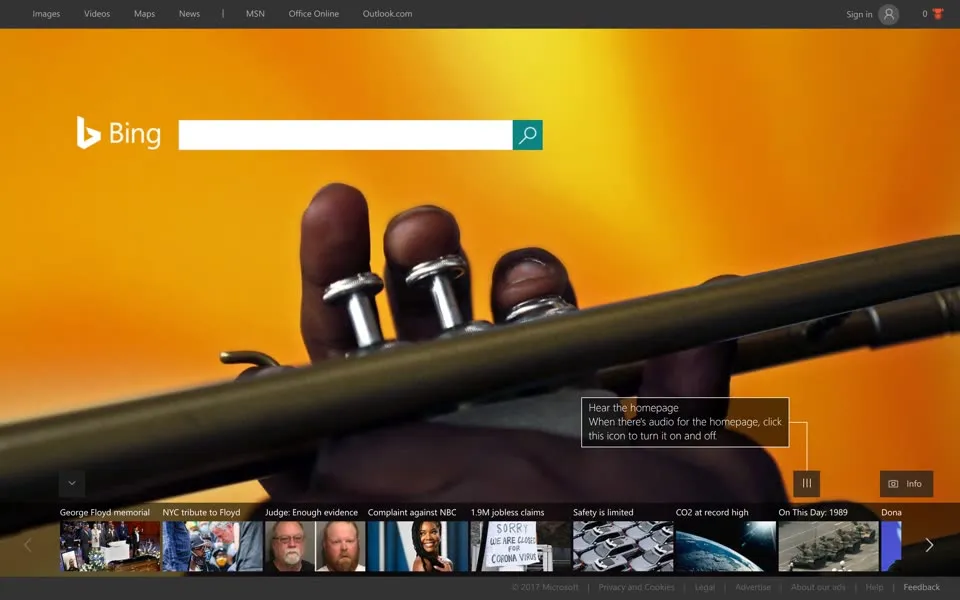Click the Sign in text
The width and height of the screenshot is (960, 600).
(x=859, y=14)
